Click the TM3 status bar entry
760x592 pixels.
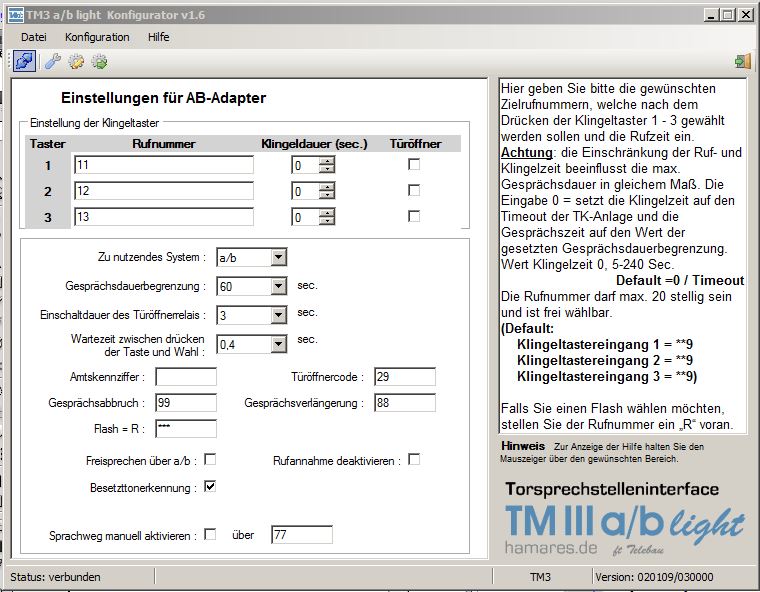click(540, 577)
